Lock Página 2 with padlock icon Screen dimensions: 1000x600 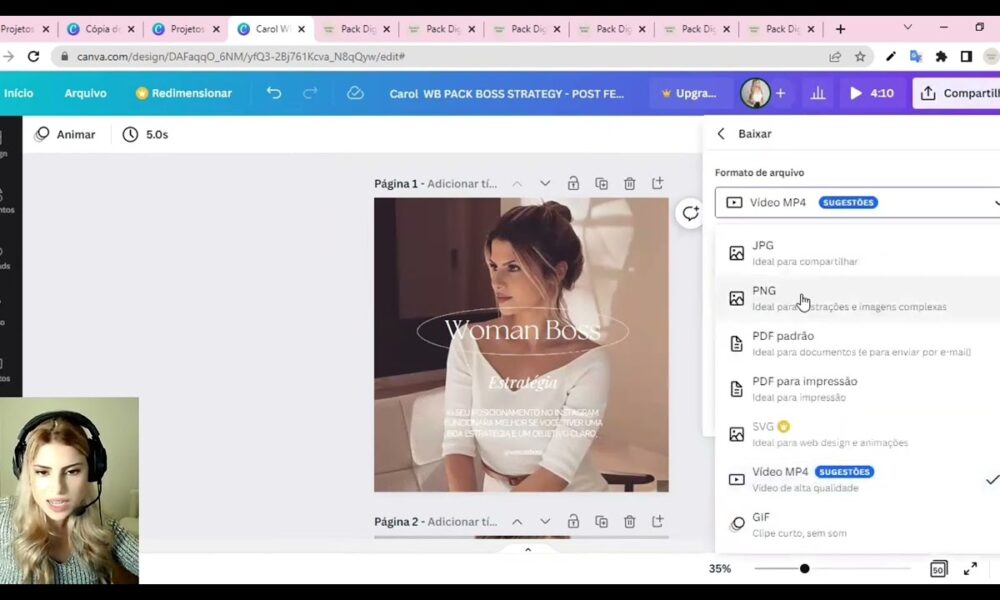tap(573, 522)
